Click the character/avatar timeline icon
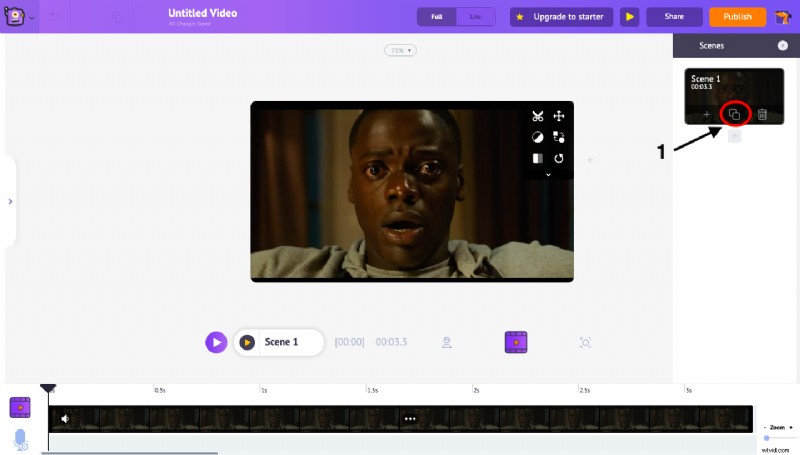This screenshot has height=455, width=800. click(x=447, y=343)
